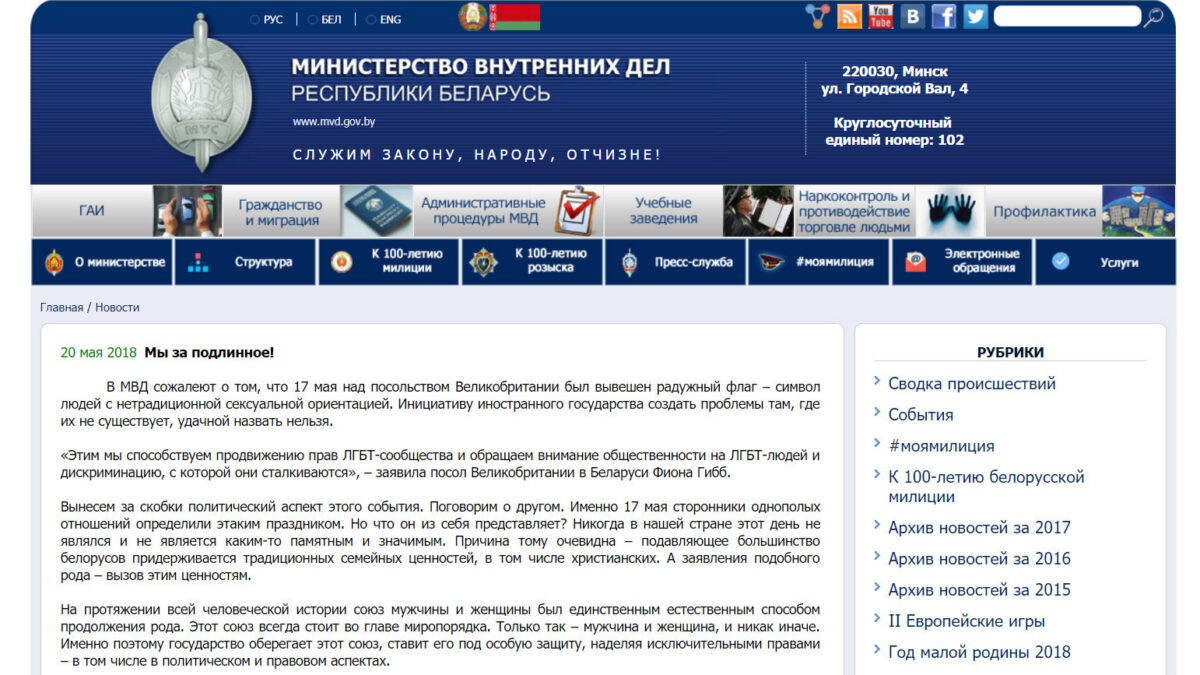Open Наркоконтроль и противодействие торговле людьми
Viewport: 1200px width, 675px height.
click(x=854, y=211)
